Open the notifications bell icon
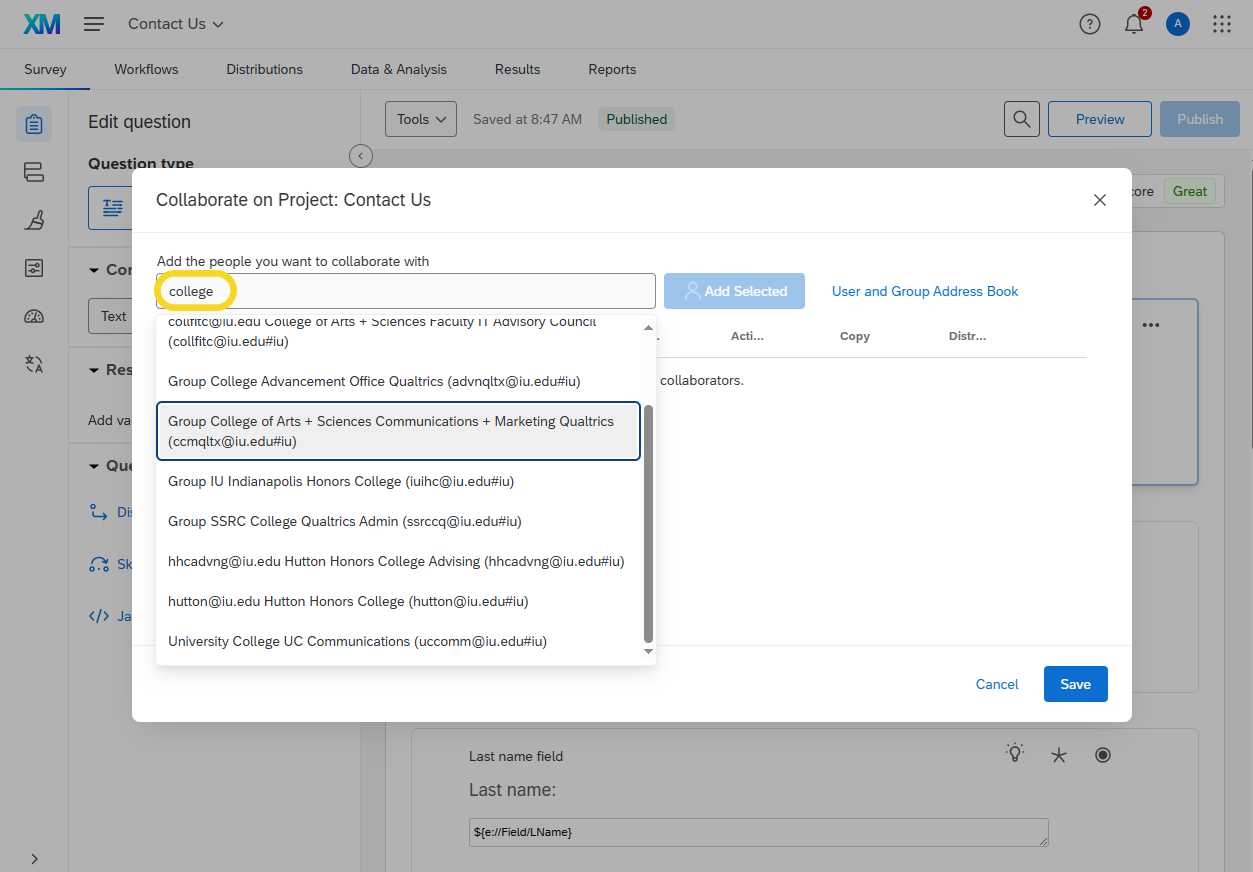 (x=1134, y=25)
